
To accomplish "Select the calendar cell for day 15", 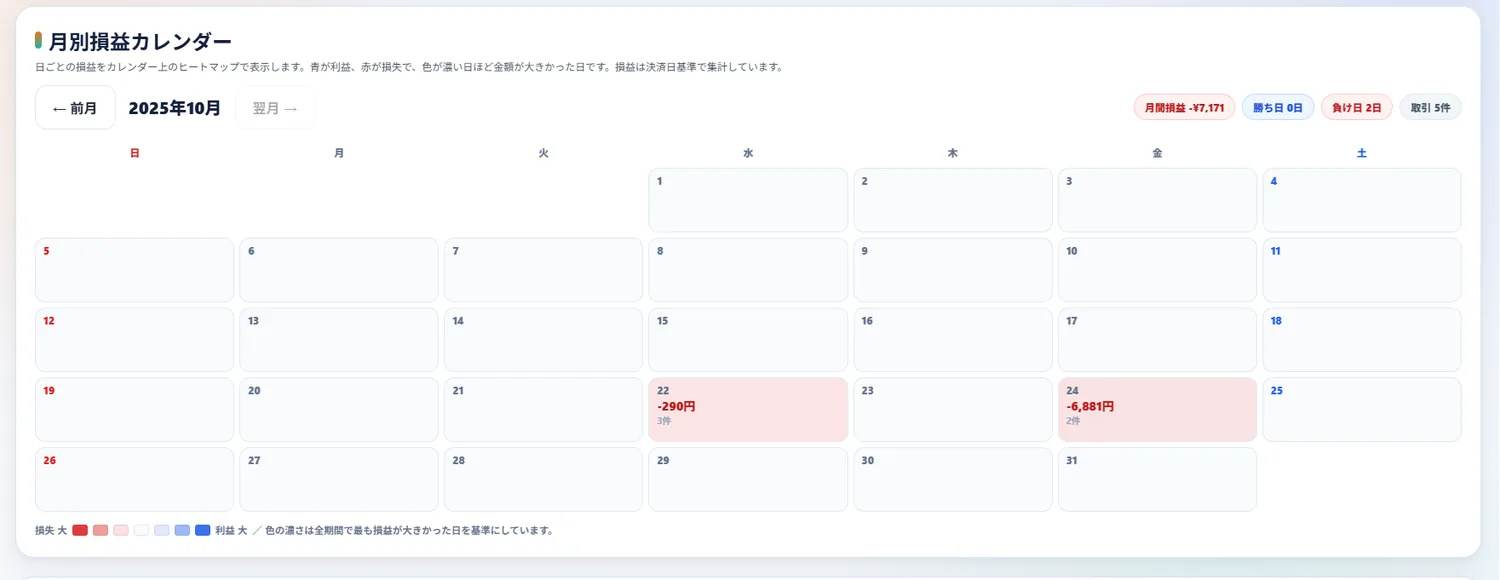I will (748, 340).
